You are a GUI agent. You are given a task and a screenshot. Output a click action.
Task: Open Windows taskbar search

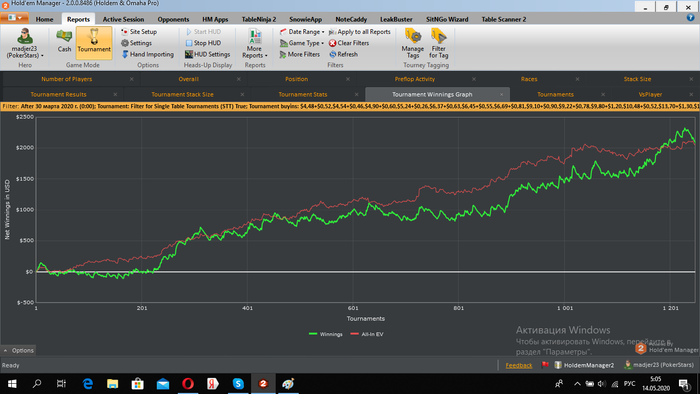click(x=37, y=384)
